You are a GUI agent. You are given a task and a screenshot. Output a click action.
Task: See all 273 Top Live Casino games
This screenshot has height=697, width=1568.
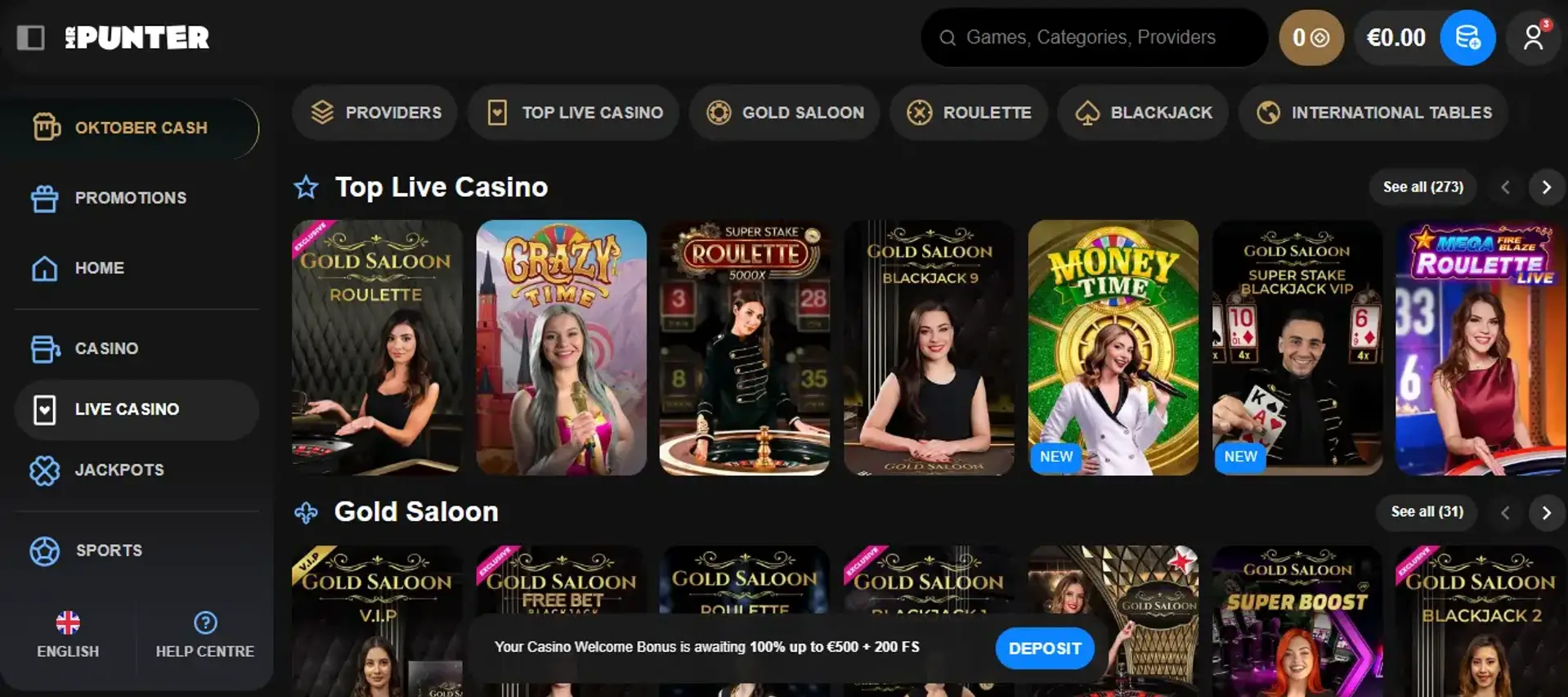point(1423,187)
